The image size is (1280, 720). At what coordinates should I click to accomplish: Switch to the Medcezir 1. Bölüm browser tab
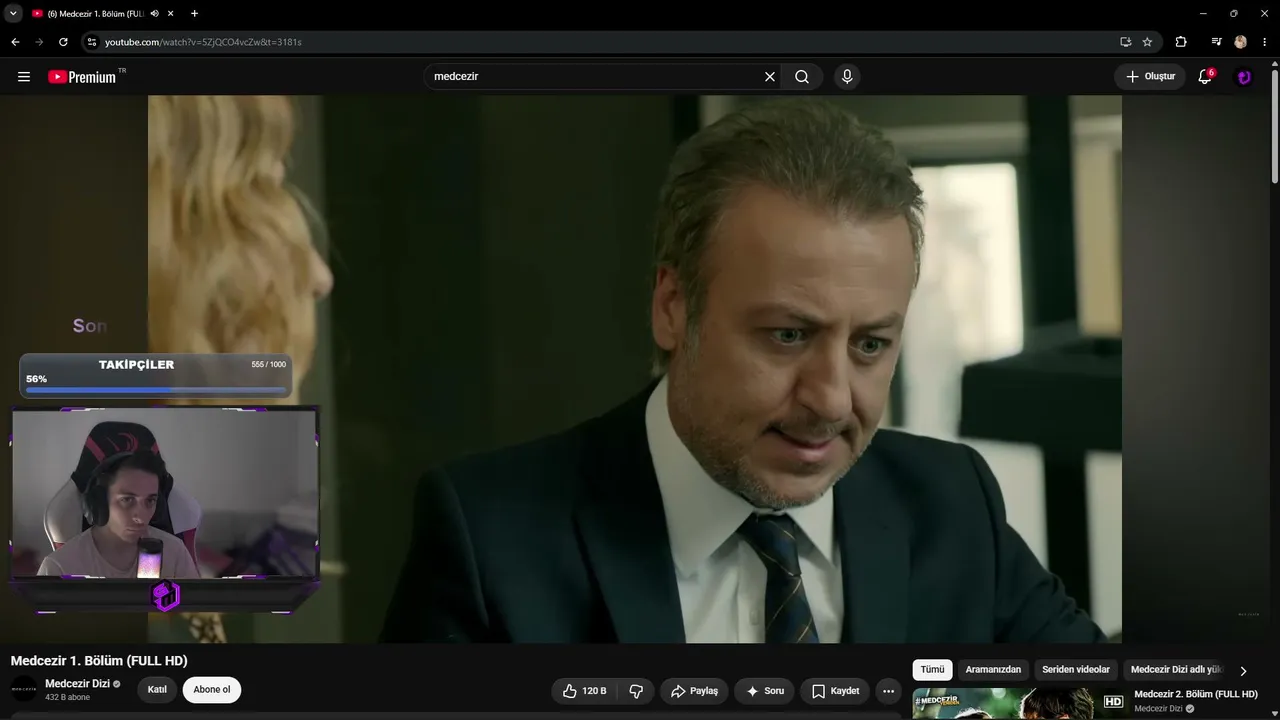point(95,14)
